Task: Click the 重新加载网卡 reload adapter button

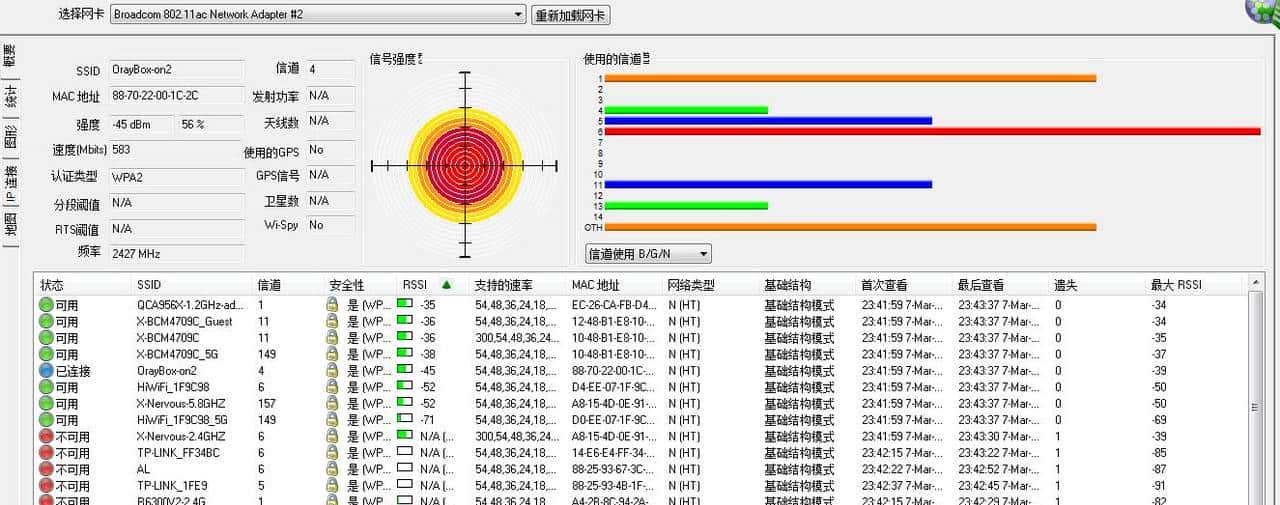Action: [571, 15]
